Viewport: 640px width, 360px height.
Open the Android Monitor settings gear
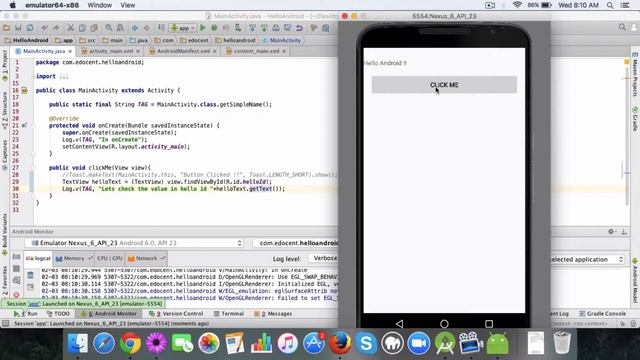[611, 231]
